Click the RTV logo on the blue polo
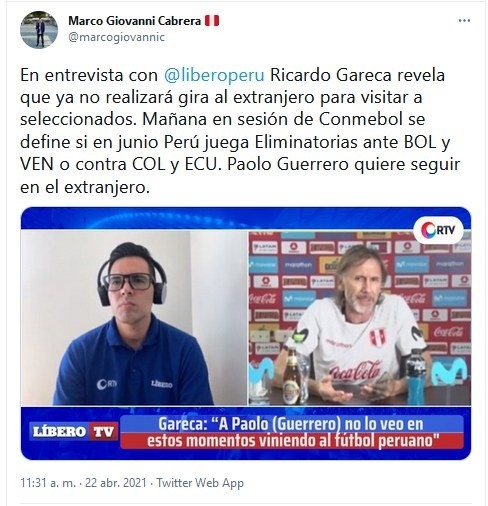This screenshot has width=488, height=506. click(x=107, y=384)
